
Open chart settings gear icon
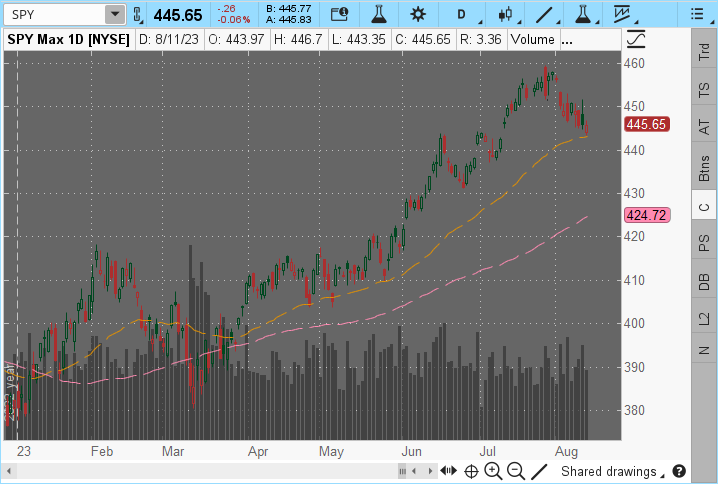(x=418, y=15)
